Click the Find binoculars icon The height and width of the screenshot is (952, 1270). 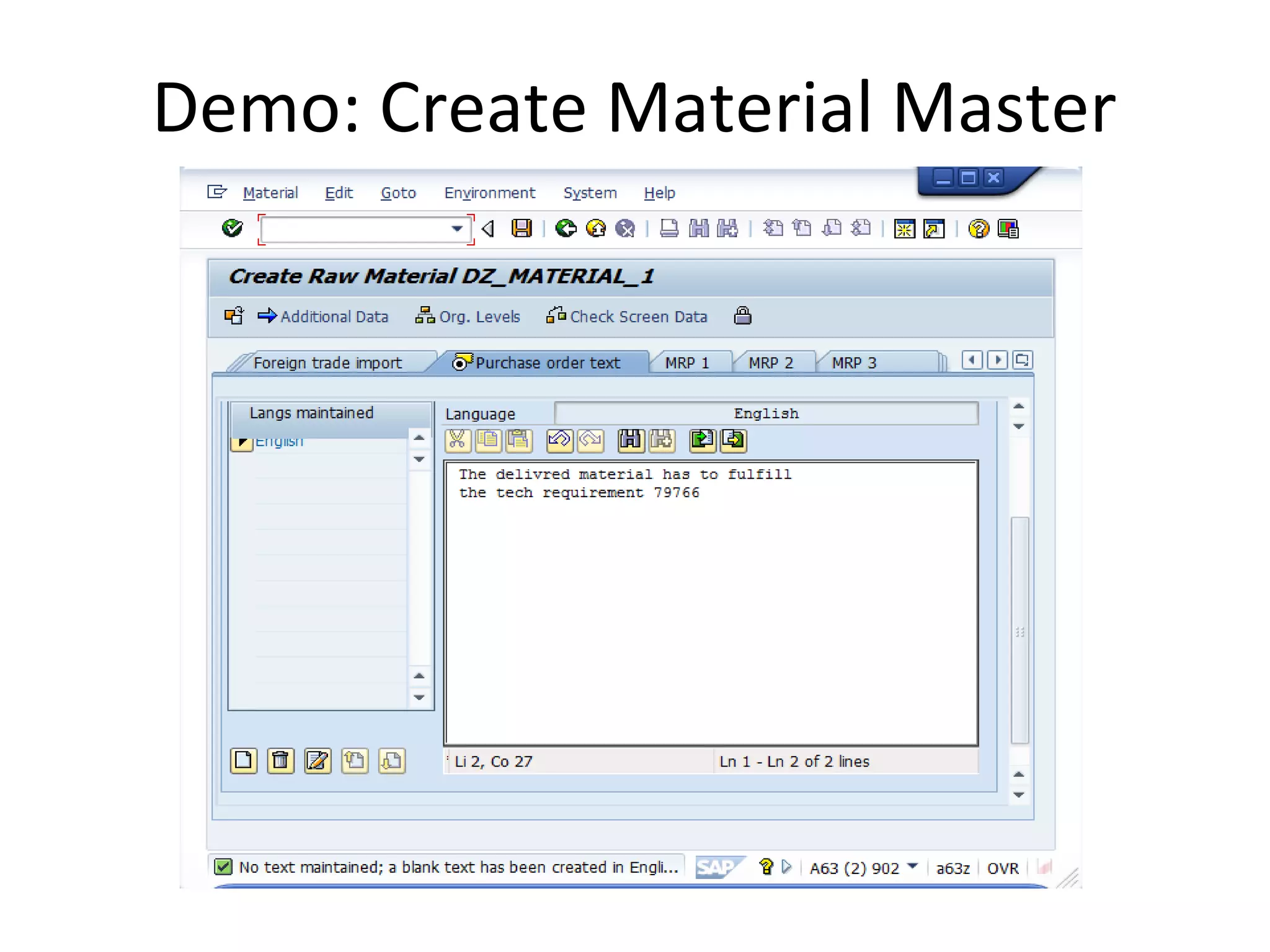click(x=699, y=229)
